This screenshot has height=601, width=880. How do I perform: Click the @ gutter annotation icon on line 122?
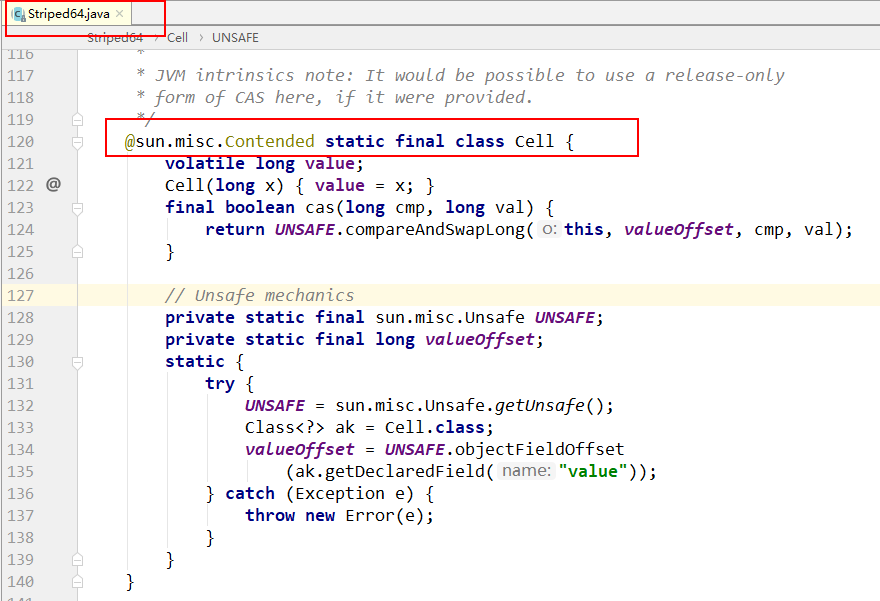53,184
